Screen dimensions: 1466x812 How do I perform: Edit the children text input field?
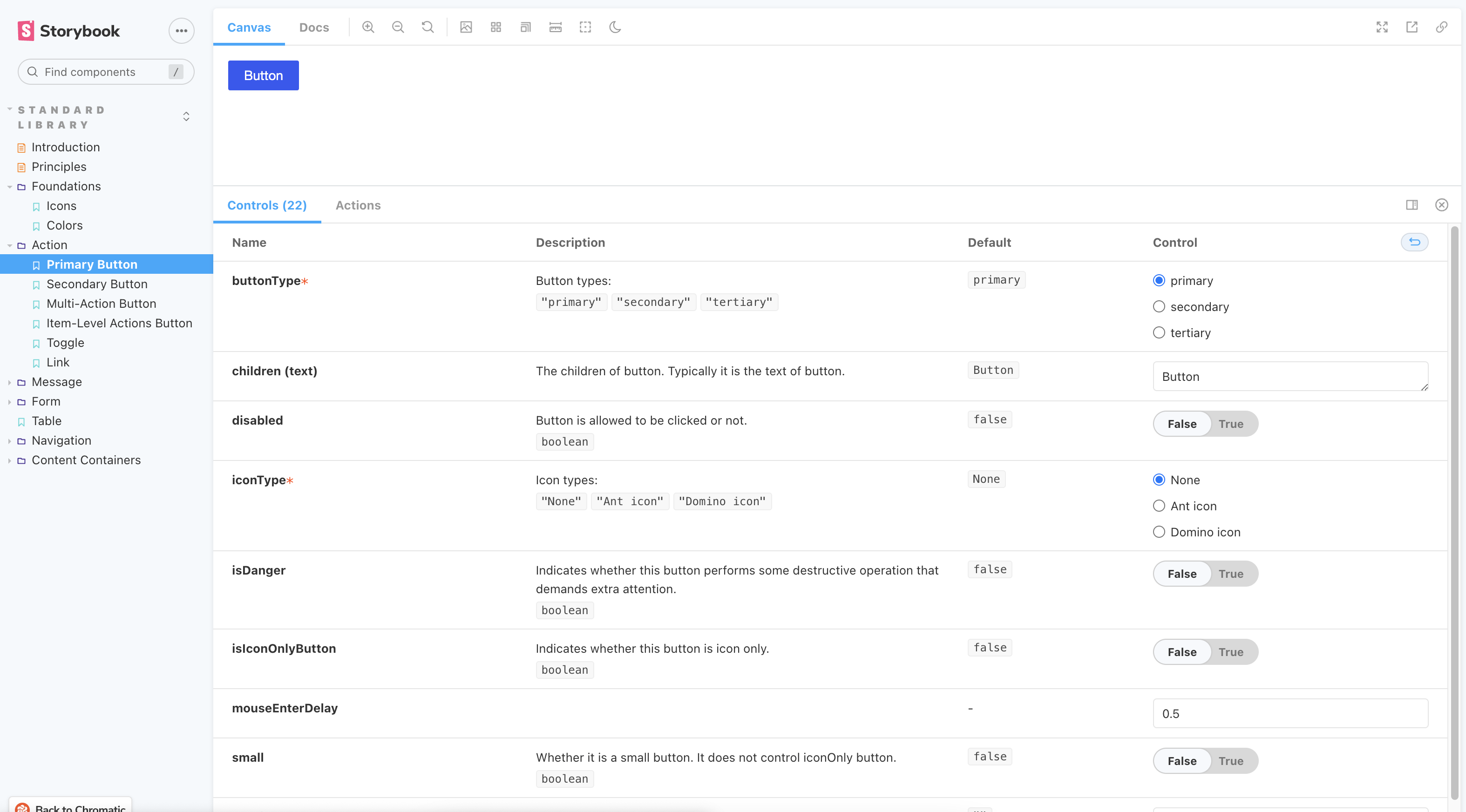1290,376
